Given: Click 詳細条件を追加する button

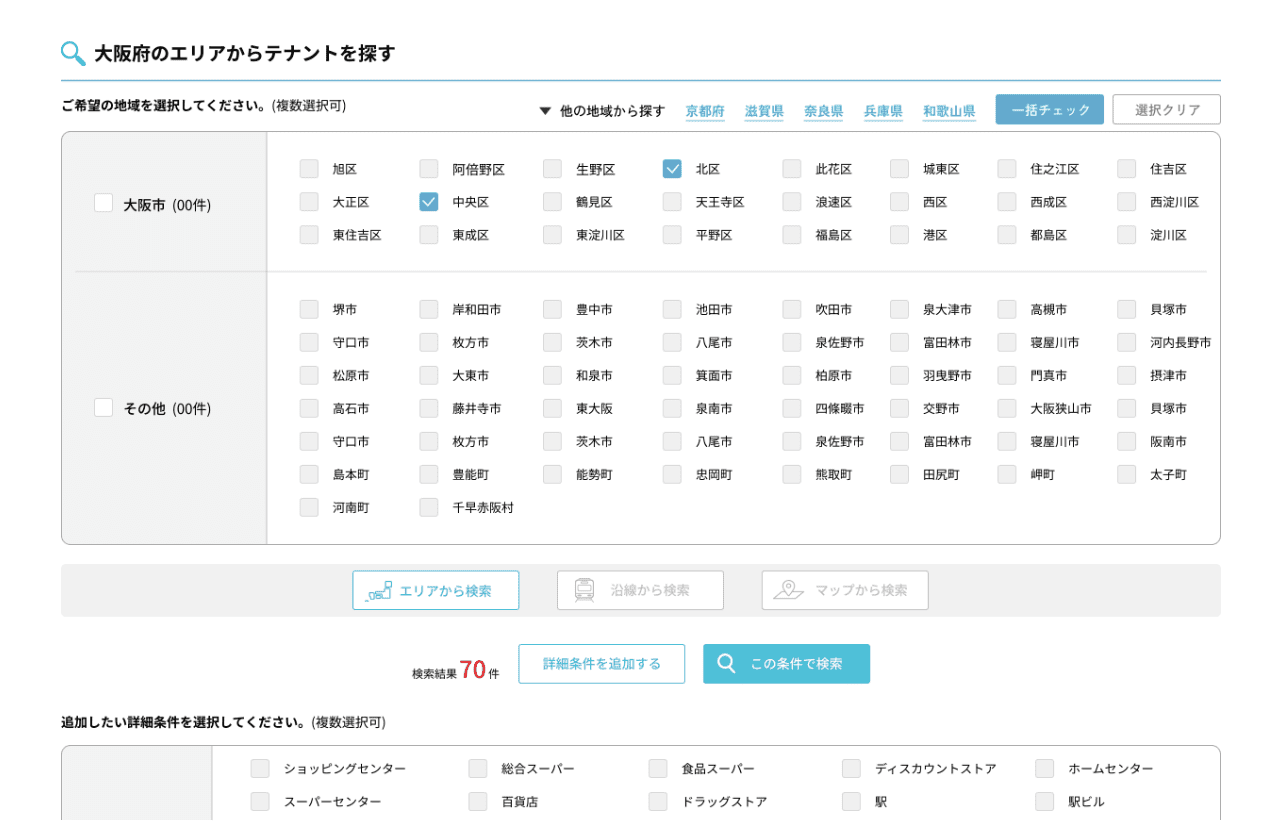Looking at the screenshot, I should [602, 664].
